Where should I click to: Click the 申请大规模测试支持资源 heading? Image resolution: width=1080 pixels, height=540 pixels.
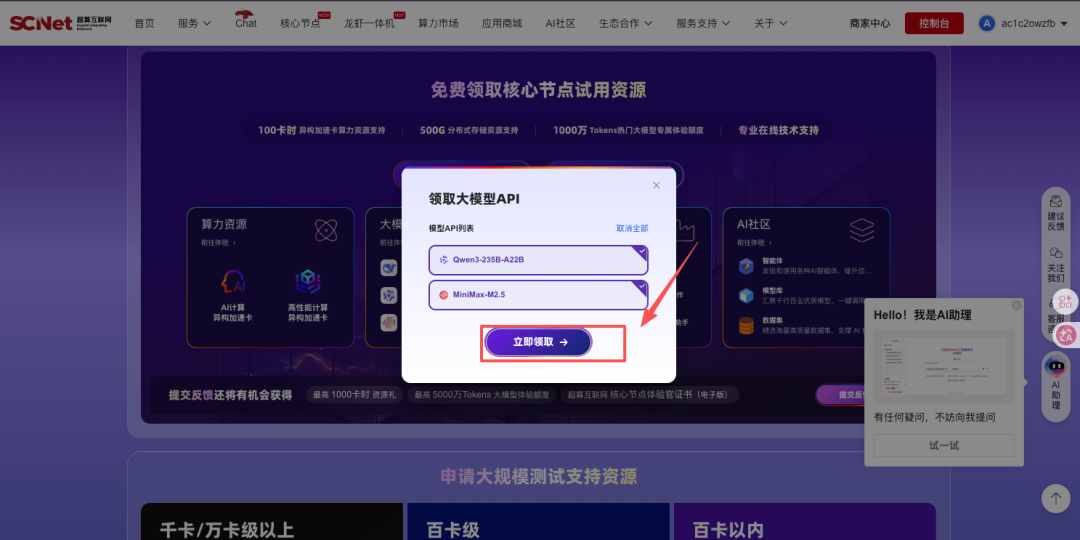click(x=538, y=477)
